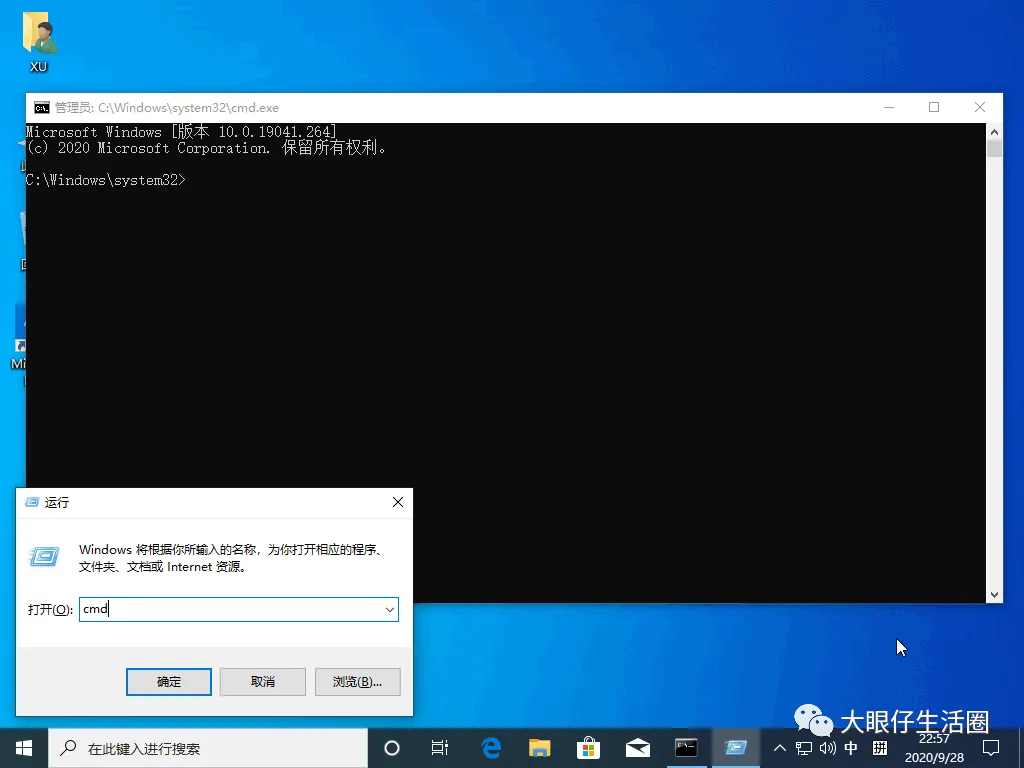Image resolution: width=1024 pixels, height=768 pixels.
Task: Open the Run dialog combo box dropdown
Action: click(x=390, y=609)
